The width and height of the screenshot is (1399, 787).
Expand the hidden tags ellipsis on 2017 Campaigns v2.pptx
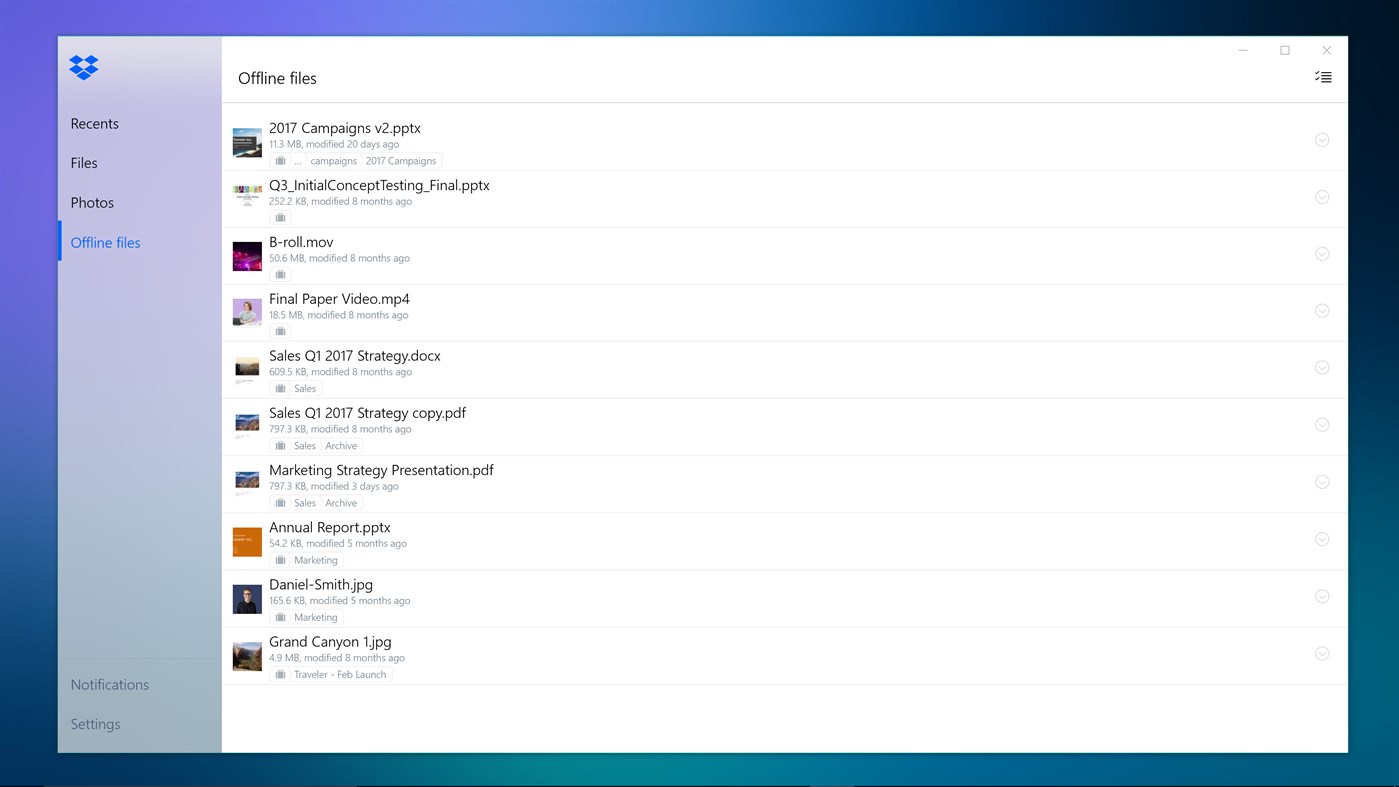(x=297, y=160)
